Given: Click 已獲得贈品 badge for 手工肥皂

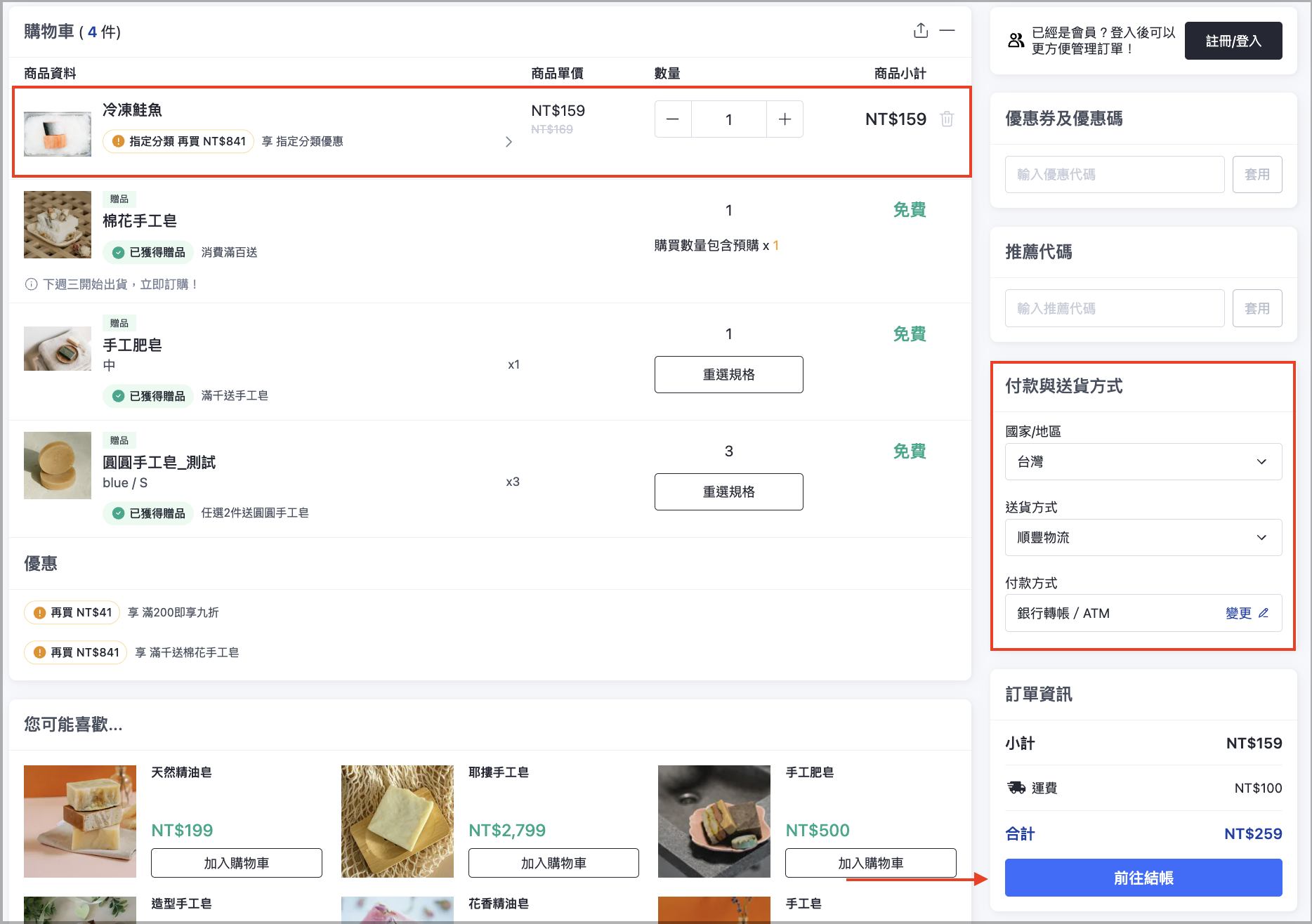Looking at the screenshot, I should 148,397.
